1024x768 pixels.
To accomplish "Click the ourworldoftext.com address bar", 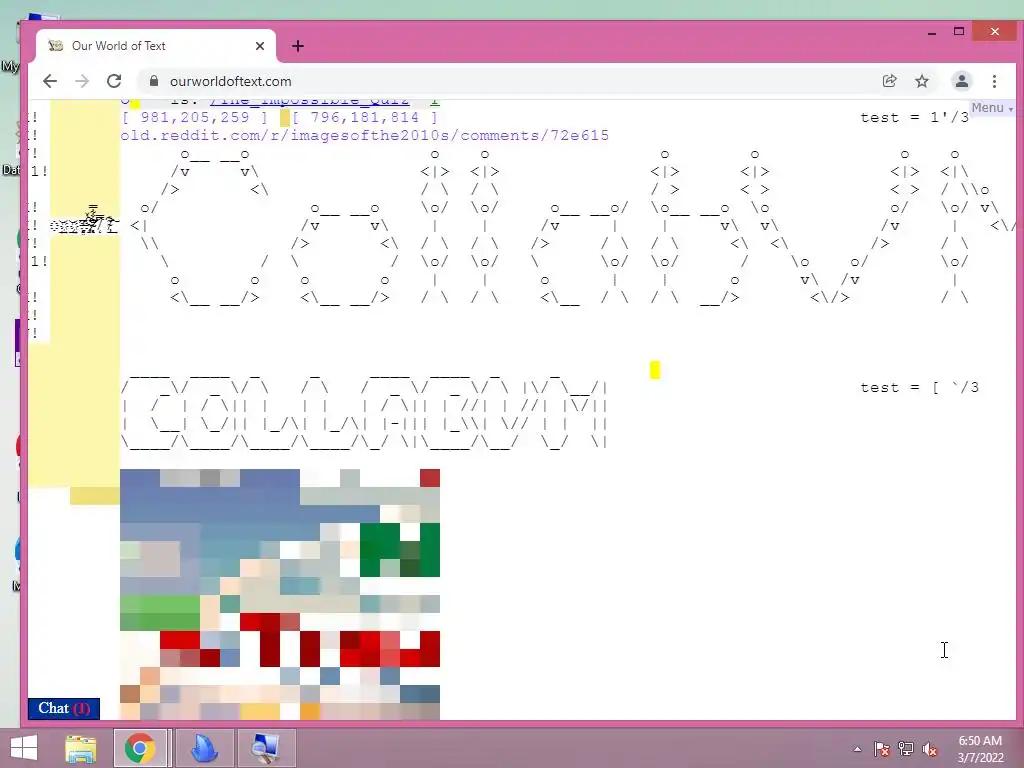I will [509, 81].
